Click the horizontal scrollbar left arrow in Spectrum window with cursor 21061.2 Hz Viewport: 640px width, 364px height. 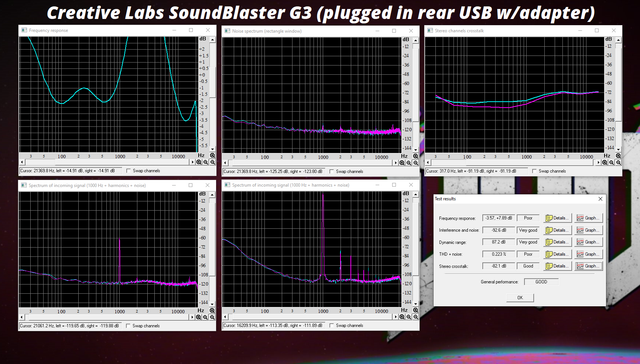(x=22, y=317)
